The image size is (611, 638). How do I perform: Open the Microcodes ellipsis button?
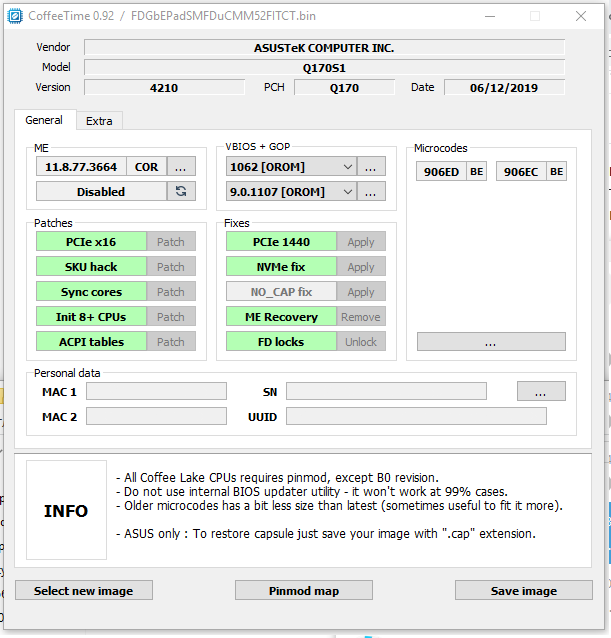coord(491,341)
